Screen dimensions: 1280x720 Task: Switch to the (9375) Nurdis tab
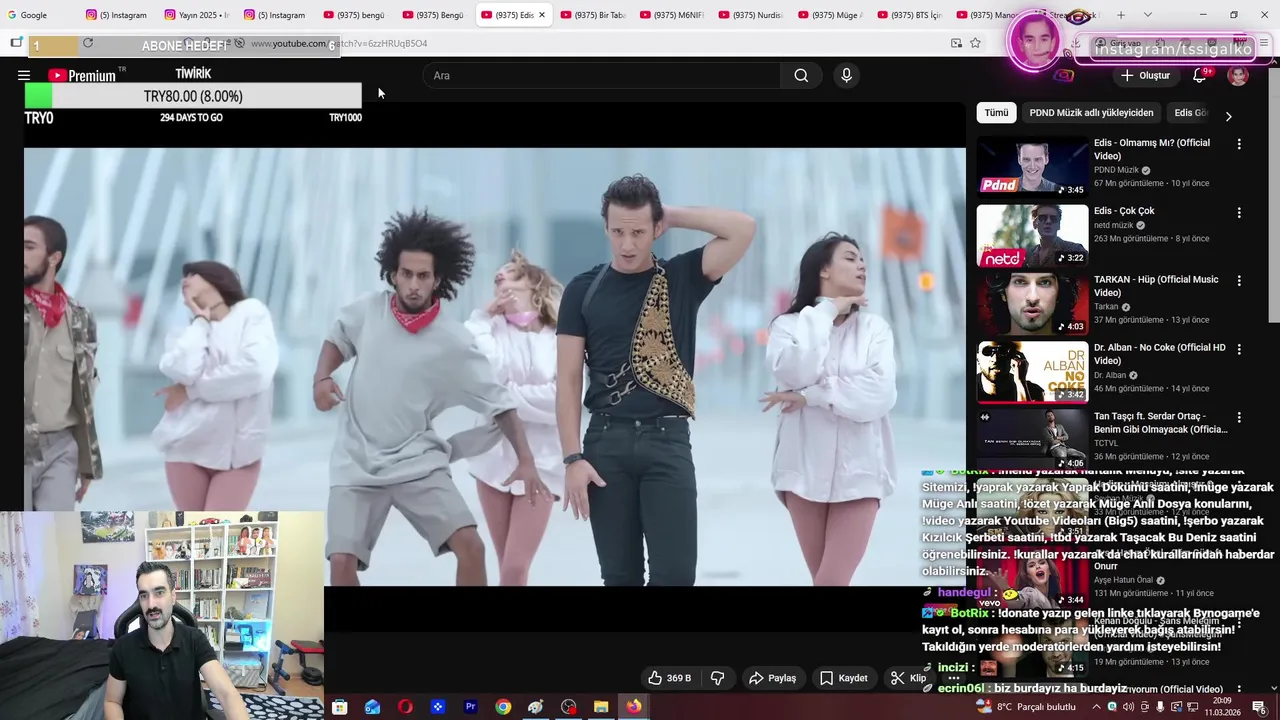pos(751,15)
